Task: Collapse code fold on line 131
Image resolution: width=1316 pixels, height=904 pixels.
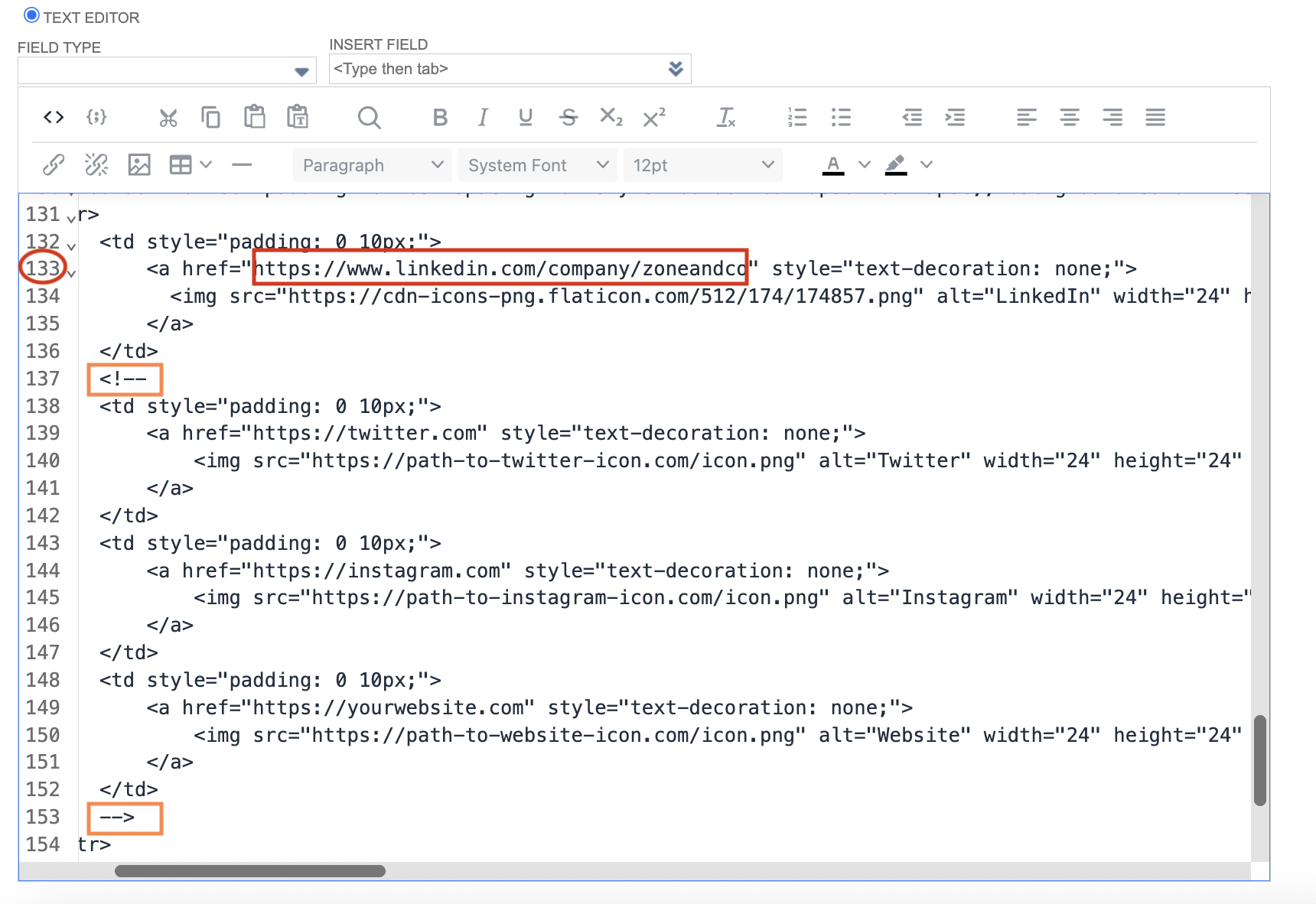Action: (x=71, y=219)
